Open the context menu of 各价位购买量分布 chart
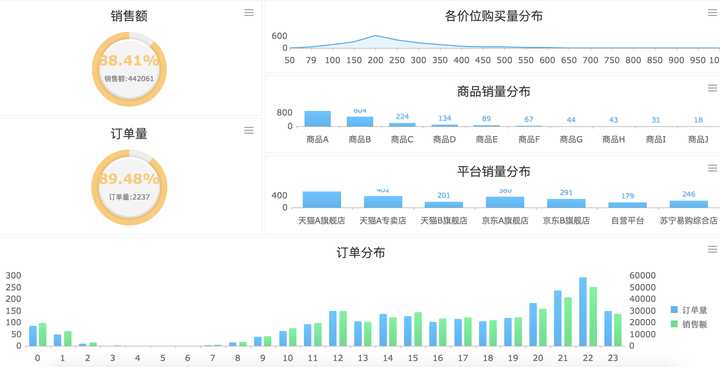Screen dimensions: 720x367 (713, 12)
